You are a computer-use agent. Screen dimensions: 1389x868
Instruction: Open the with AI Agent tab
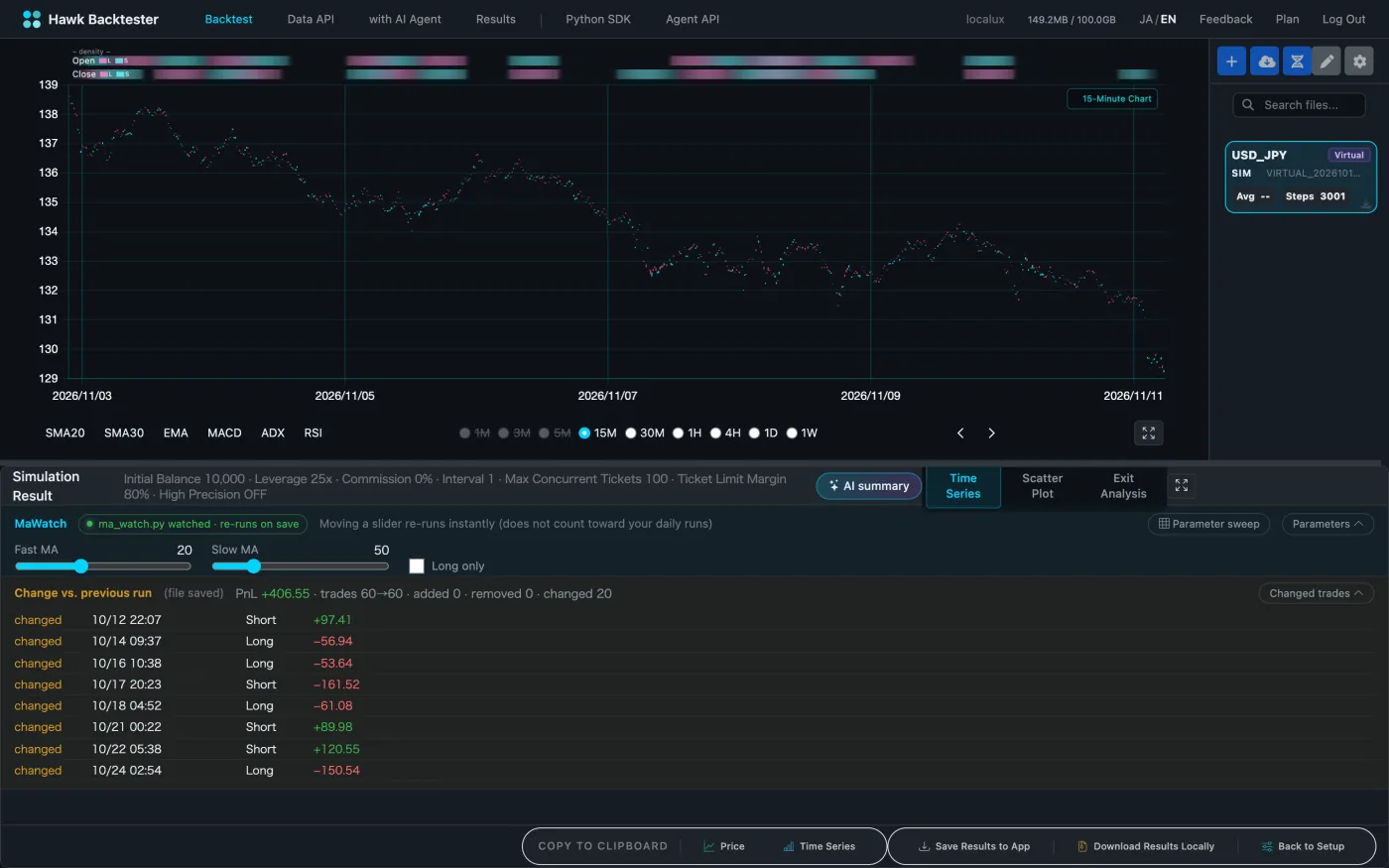pos(405,19)
